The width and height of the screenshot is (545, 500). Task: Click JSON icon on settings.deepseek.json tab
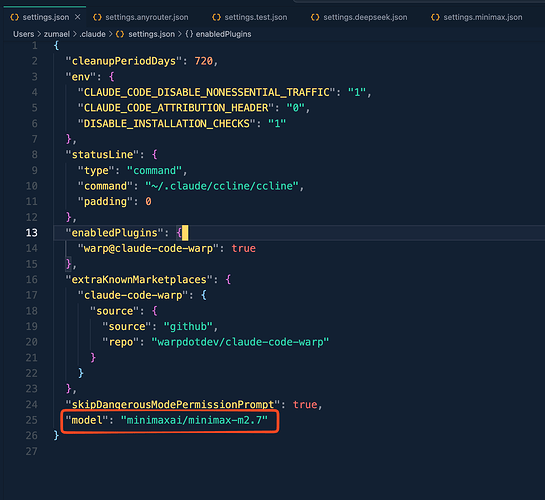point(315,17)
